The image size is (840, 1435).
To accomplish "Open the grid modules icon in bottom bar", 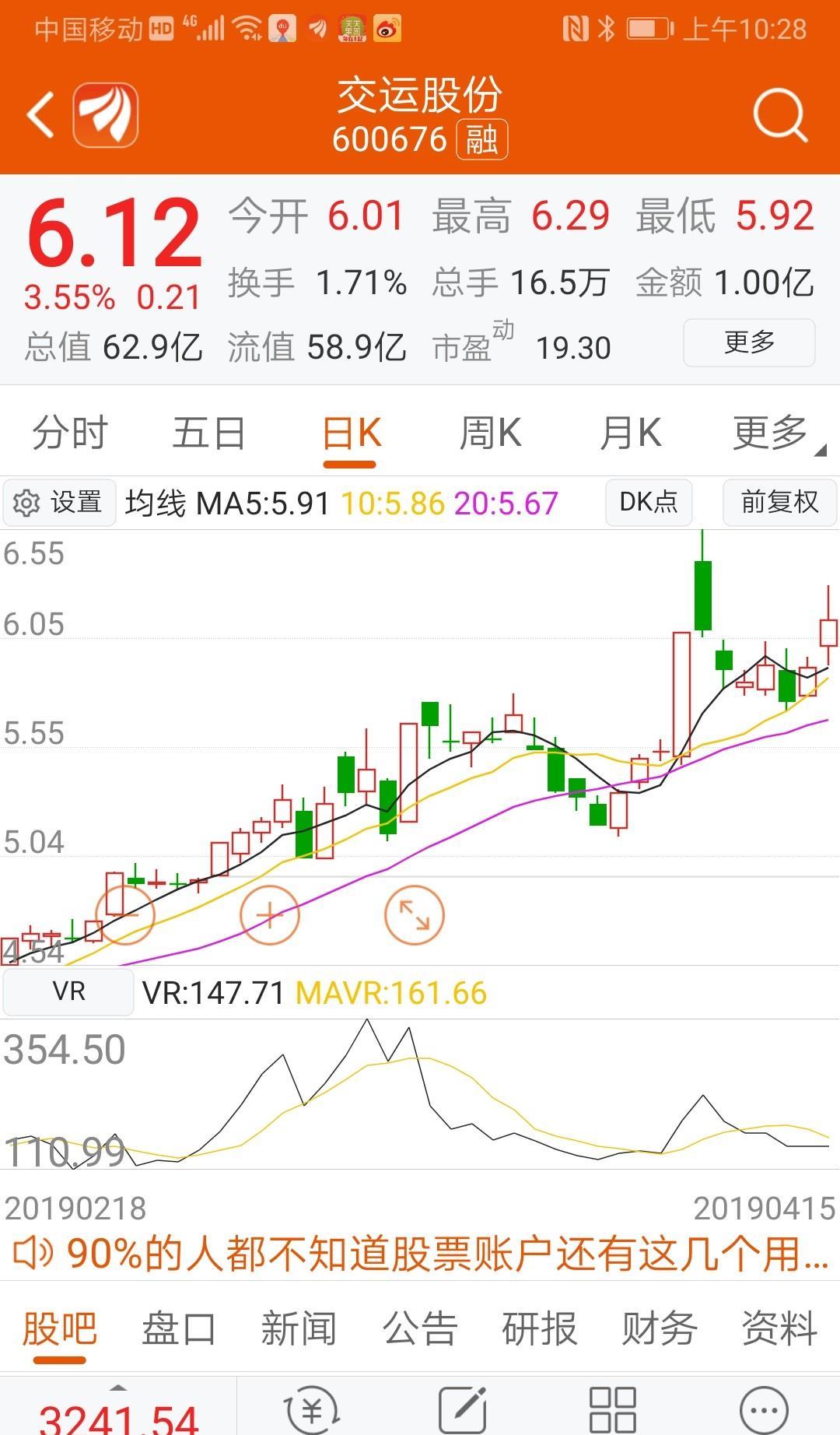I will pyautogui.click(x=613, y=1409).
